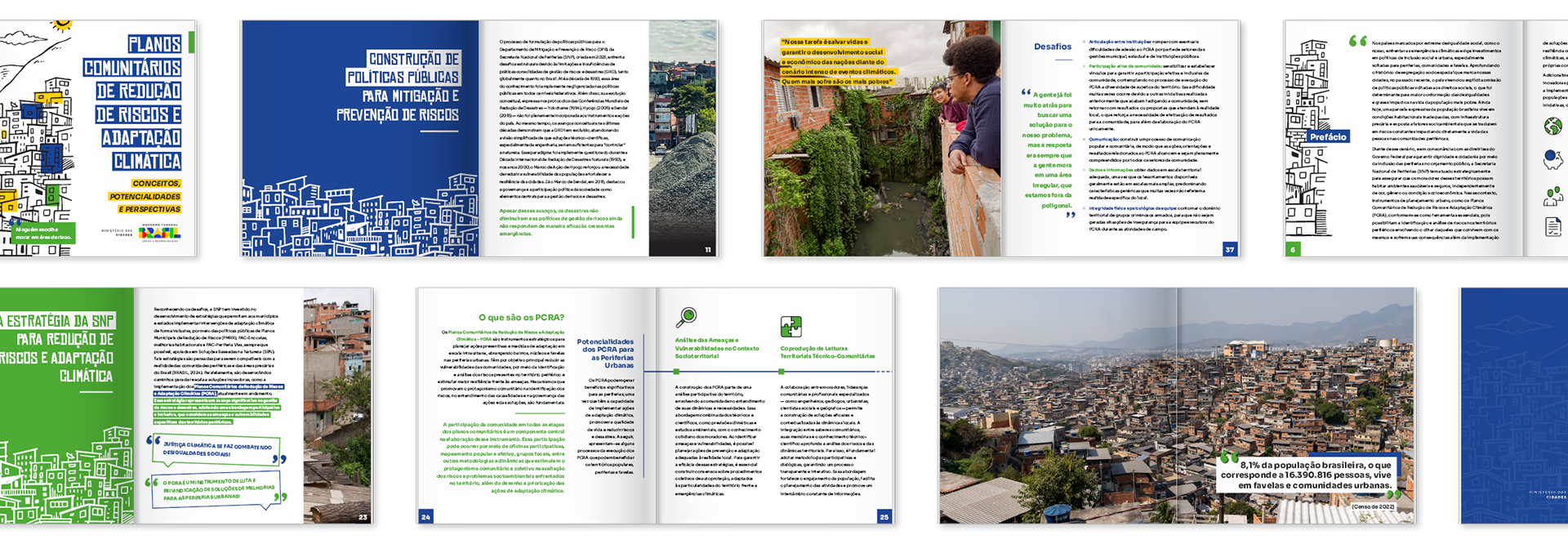Open the wide favela hillside panorama photo
This screenshot has height=544, width=1568.
point(1177,406)
